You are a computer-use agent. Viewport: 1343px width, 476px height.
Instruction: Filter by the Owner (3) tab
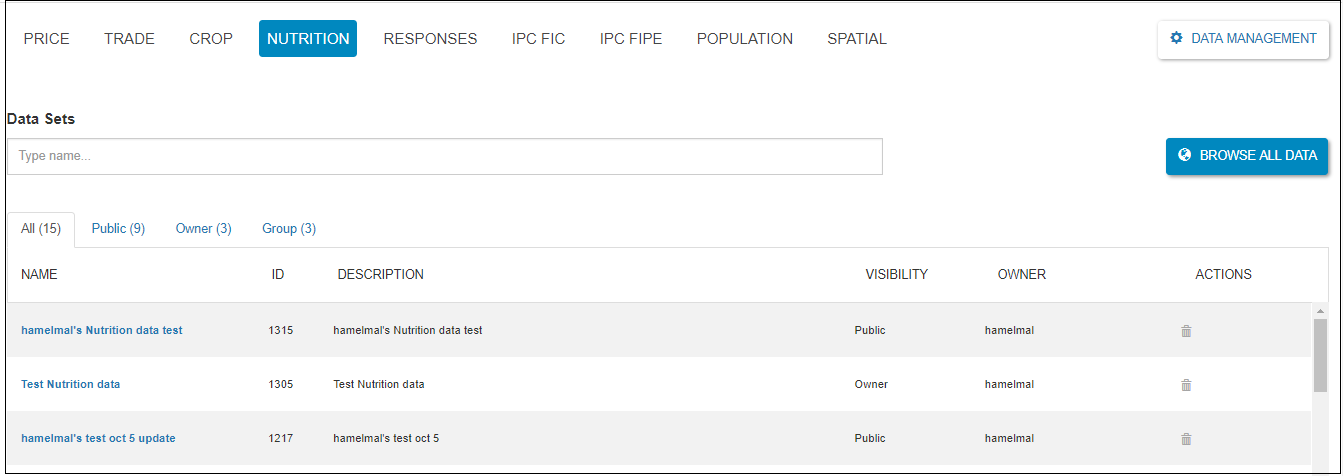coord(203,229)
